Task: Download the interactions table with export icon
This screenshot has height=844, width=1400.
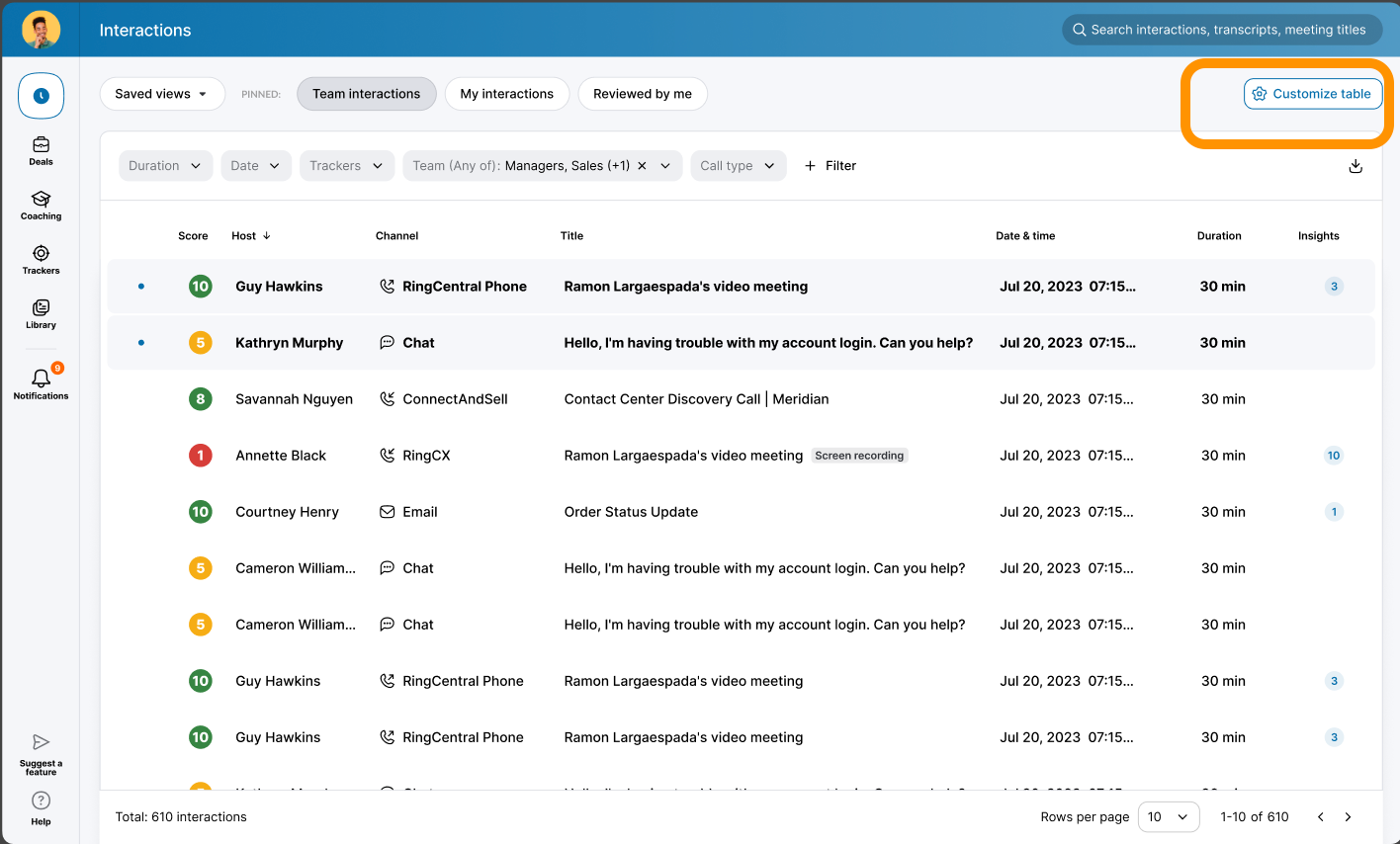Action: point(1356,166)
